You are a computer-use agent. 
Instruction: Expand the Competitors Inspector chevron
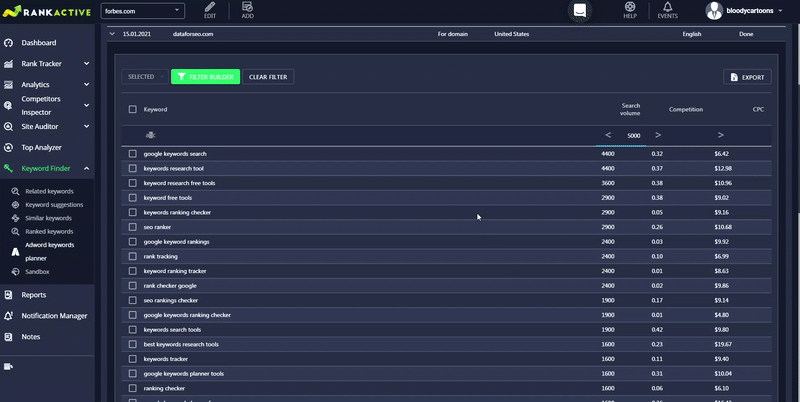[x=86, y=105]
